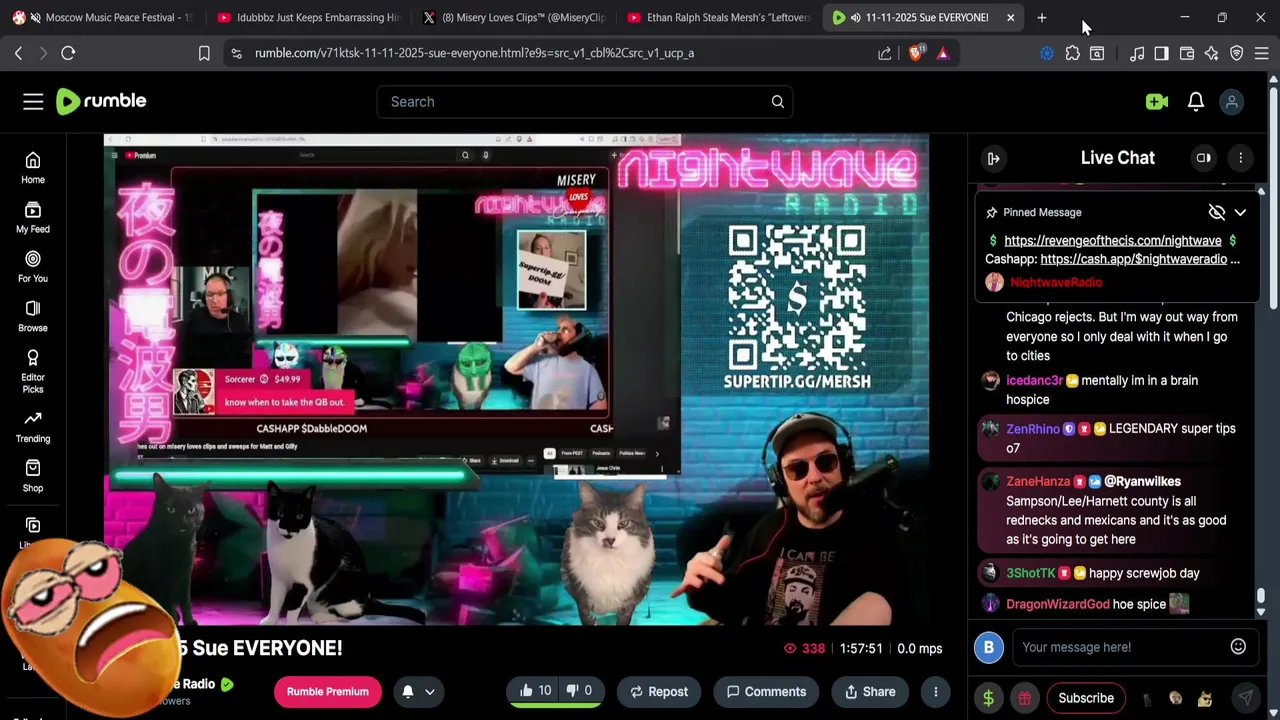Open a new browser tab
This screenshot has width=1280, height=720.
pos(1041,17)
